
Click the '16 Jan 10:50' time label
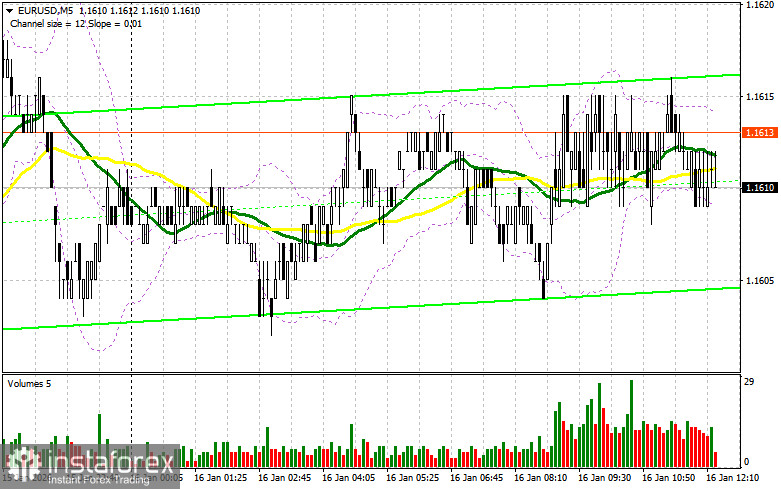tap(668, 478)
